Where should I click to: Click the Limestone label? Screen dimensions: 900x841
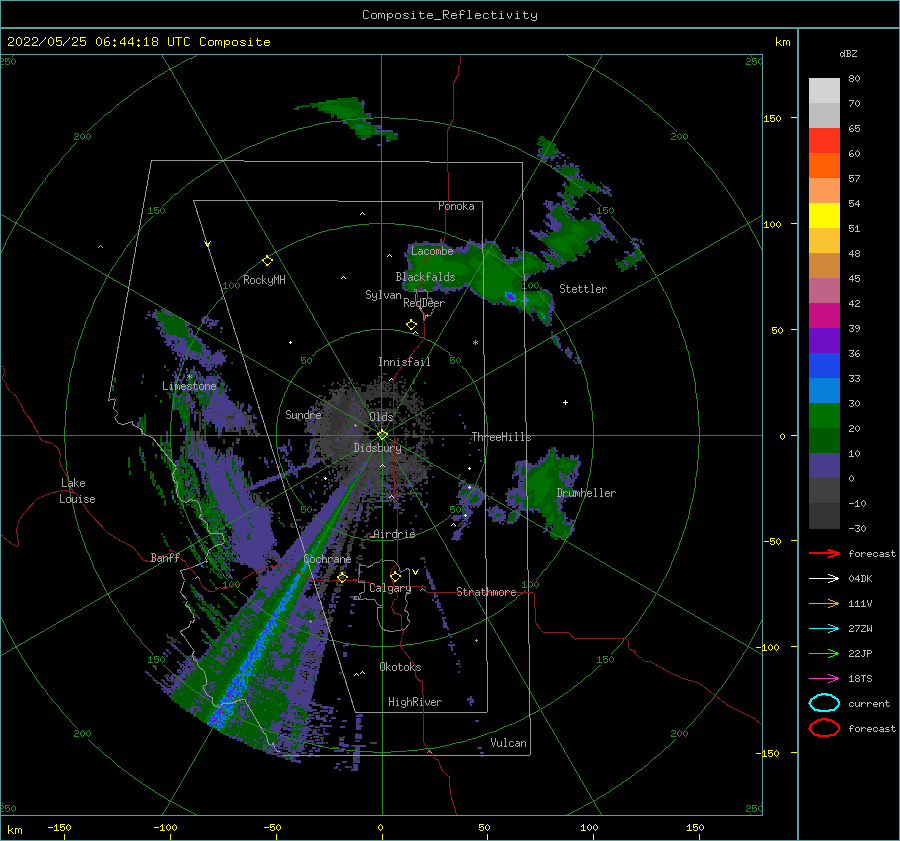point(189,386)
